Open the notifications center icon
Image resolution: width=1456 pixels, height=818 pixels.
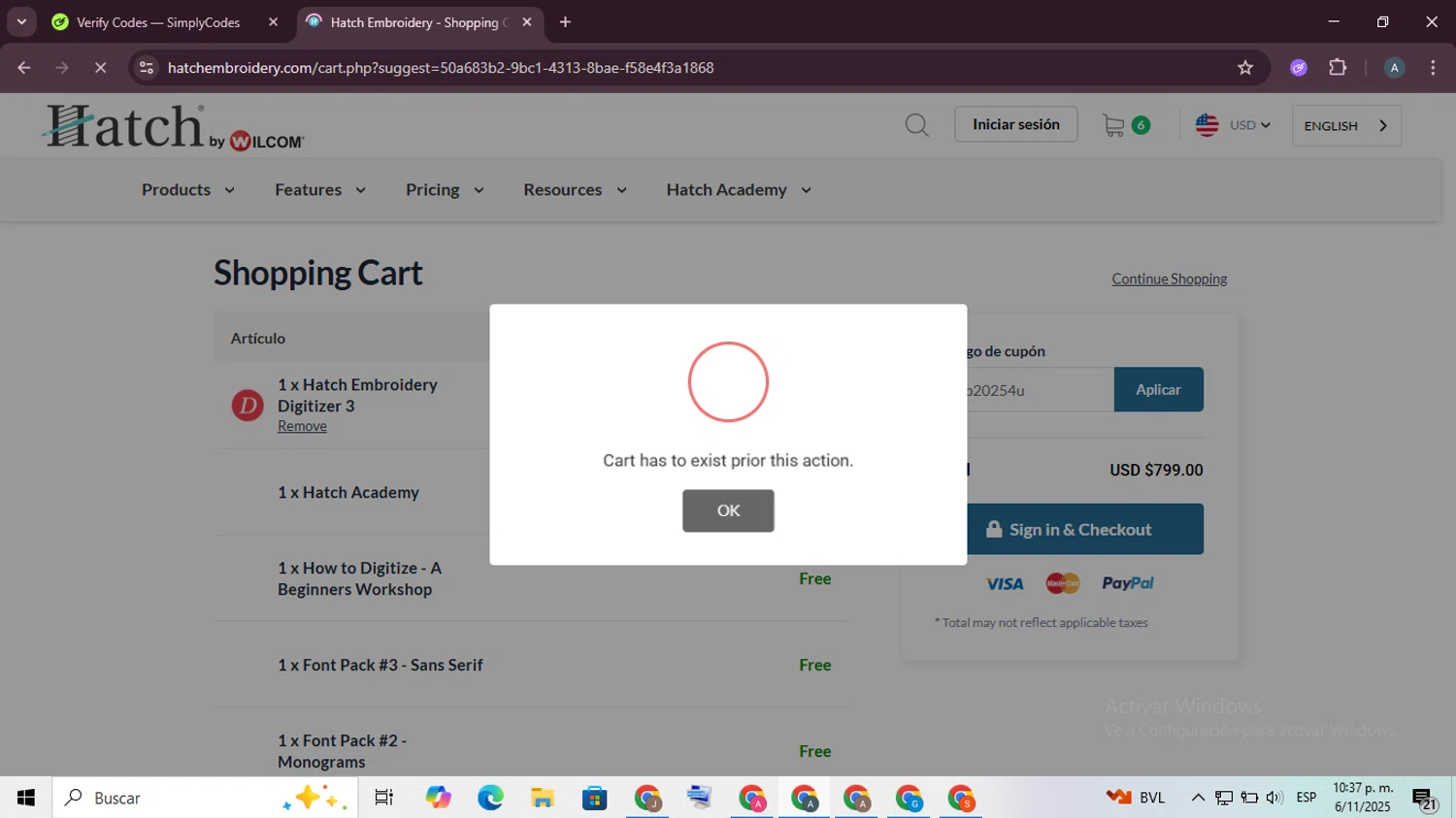1424,799
